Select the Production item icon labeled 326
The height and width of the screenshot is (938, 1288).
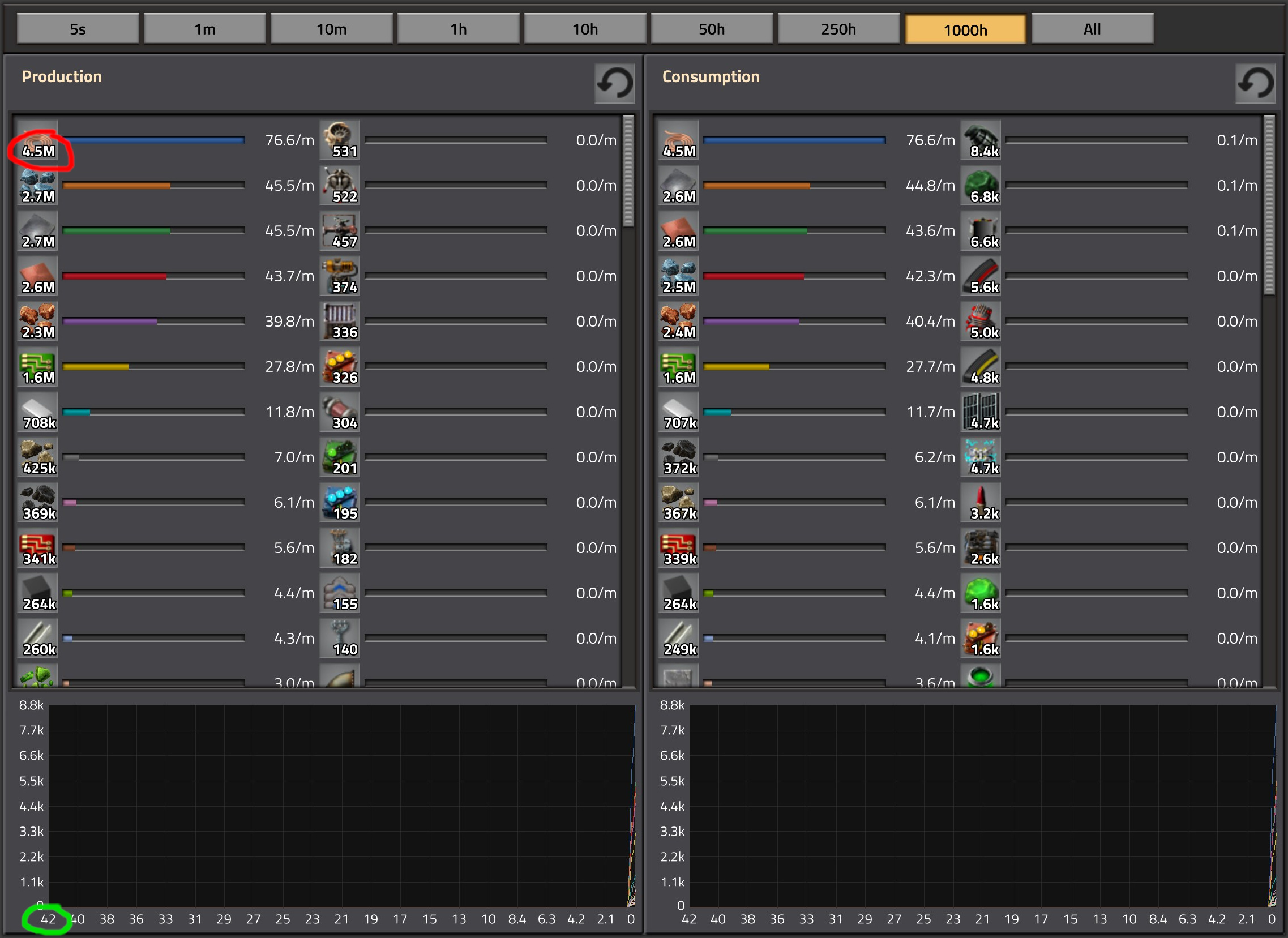340,367
